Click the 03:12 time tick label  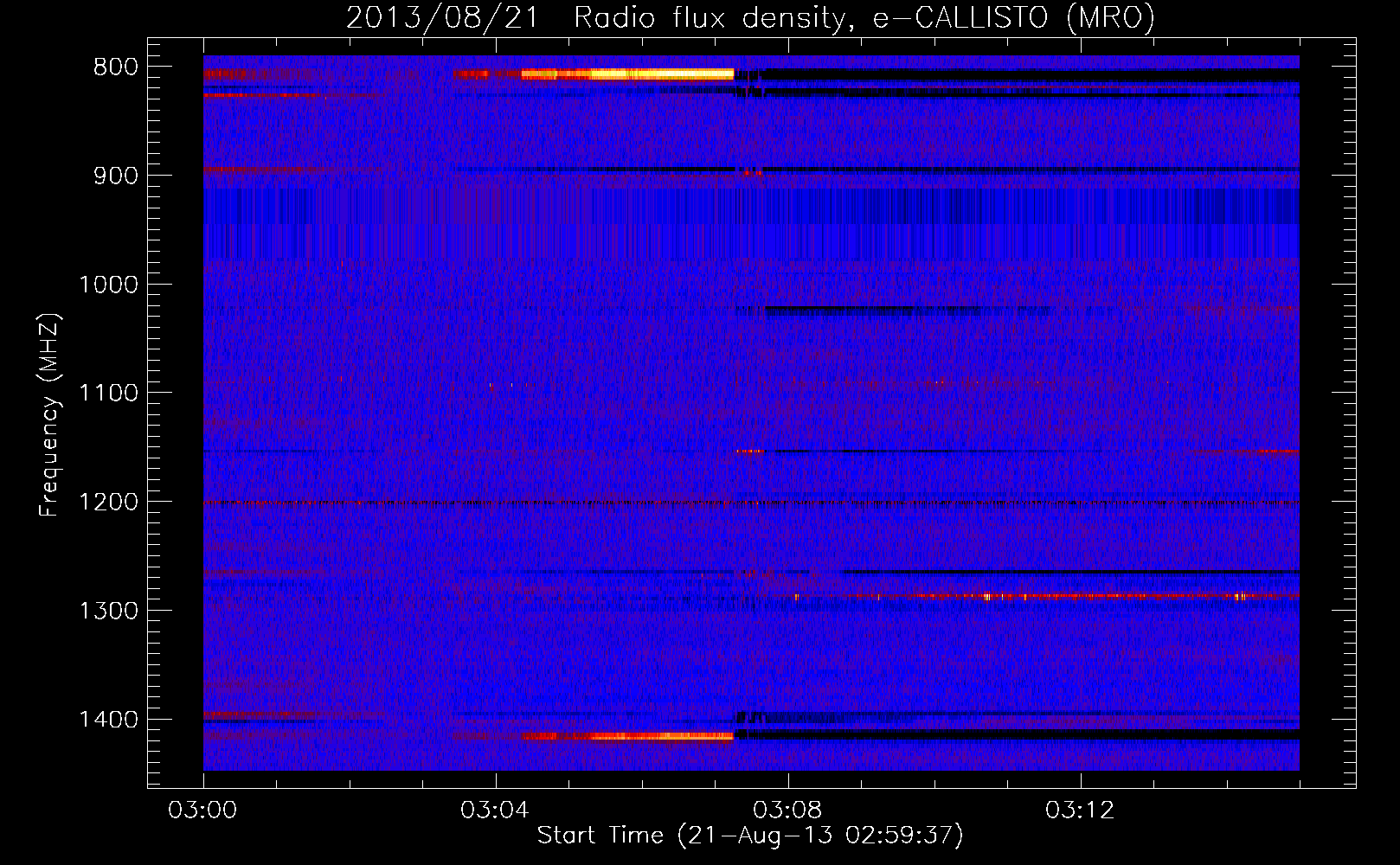[x=1080, y=811]
